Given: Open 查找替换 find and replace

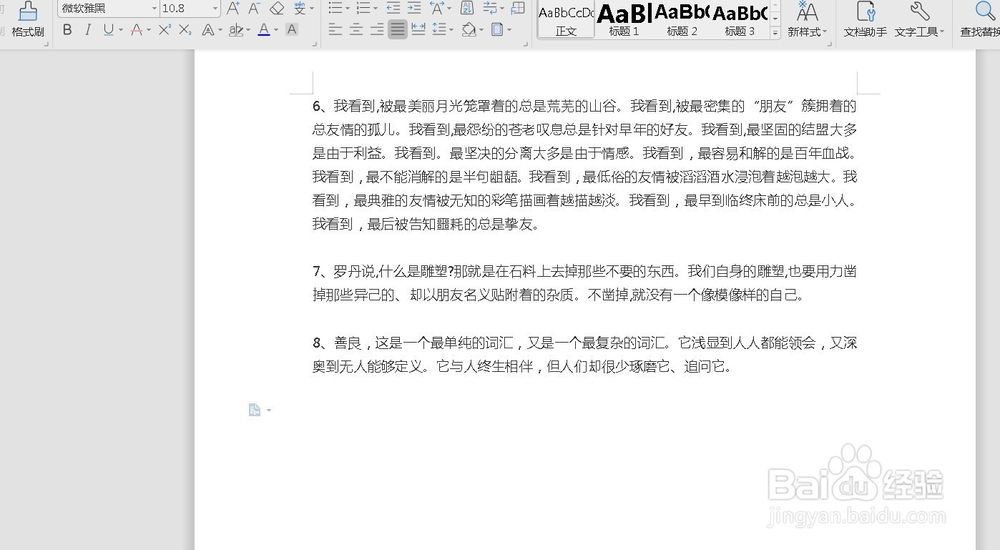Looking at the screenshot, I should tap(980, 20).
